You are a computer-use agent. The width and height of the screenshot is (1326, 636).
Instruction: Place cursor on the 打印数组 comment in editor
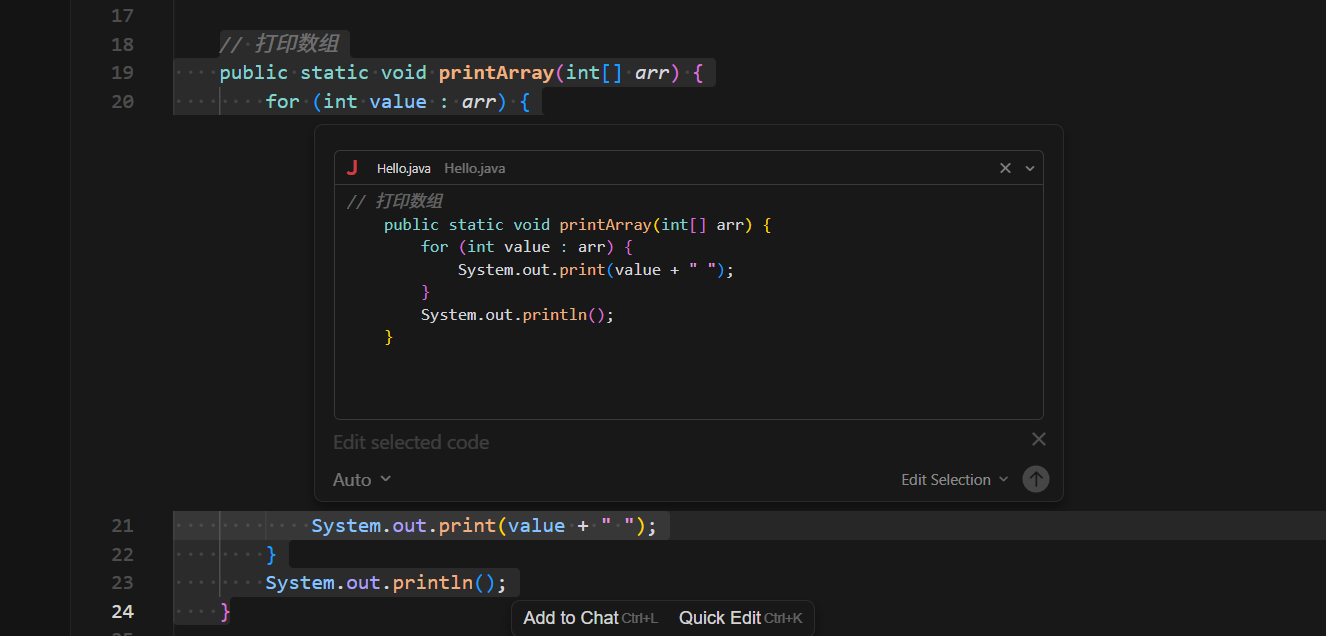(x=296, y=44)
